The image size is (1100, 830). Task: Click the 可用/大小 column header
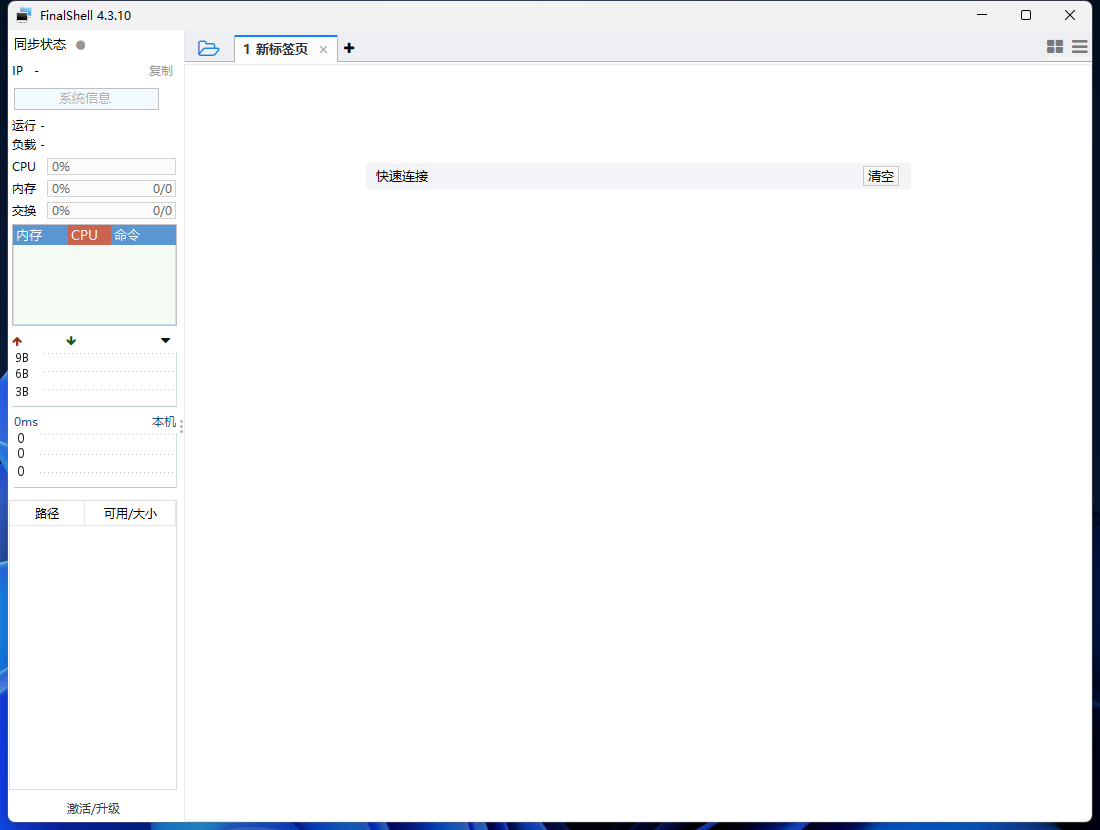click(x=130, y=514)
